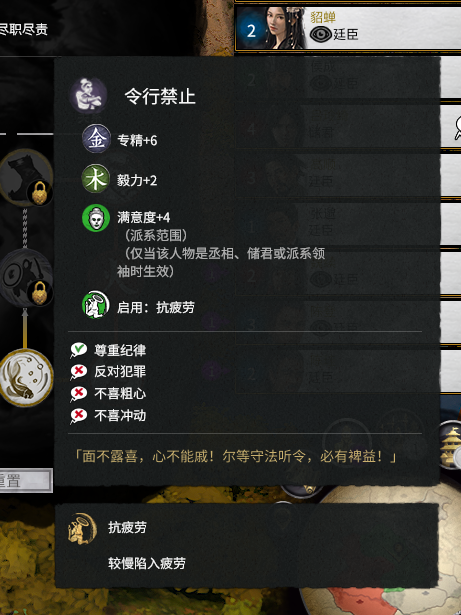Select the unlocked fish skill node
461x615 pixels.
tap(26, 377)
